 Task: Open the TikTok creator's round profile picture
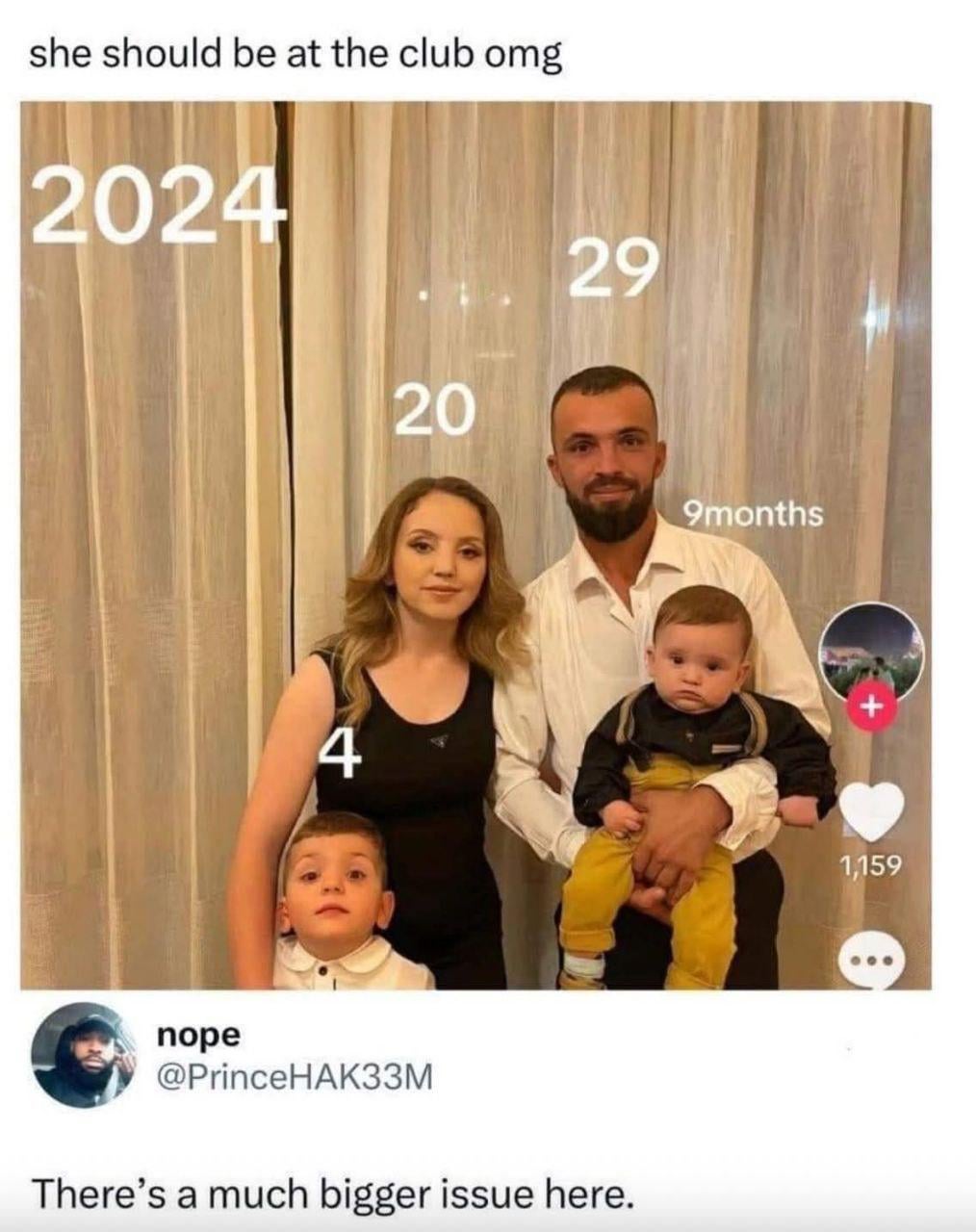point(871,652)
